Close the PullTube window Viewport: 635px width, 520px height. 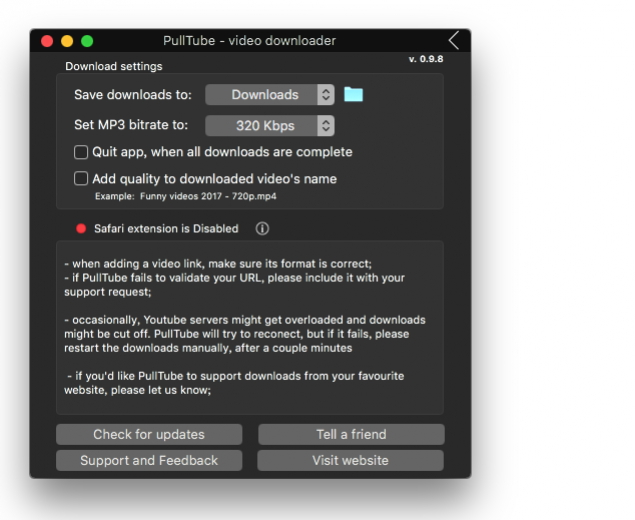click(x=47, y=41)
